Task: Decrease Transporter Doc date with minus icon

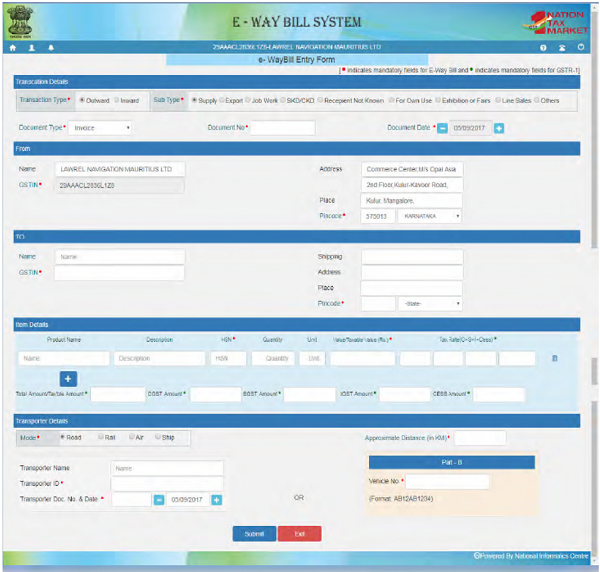Action: pos(158,499)
